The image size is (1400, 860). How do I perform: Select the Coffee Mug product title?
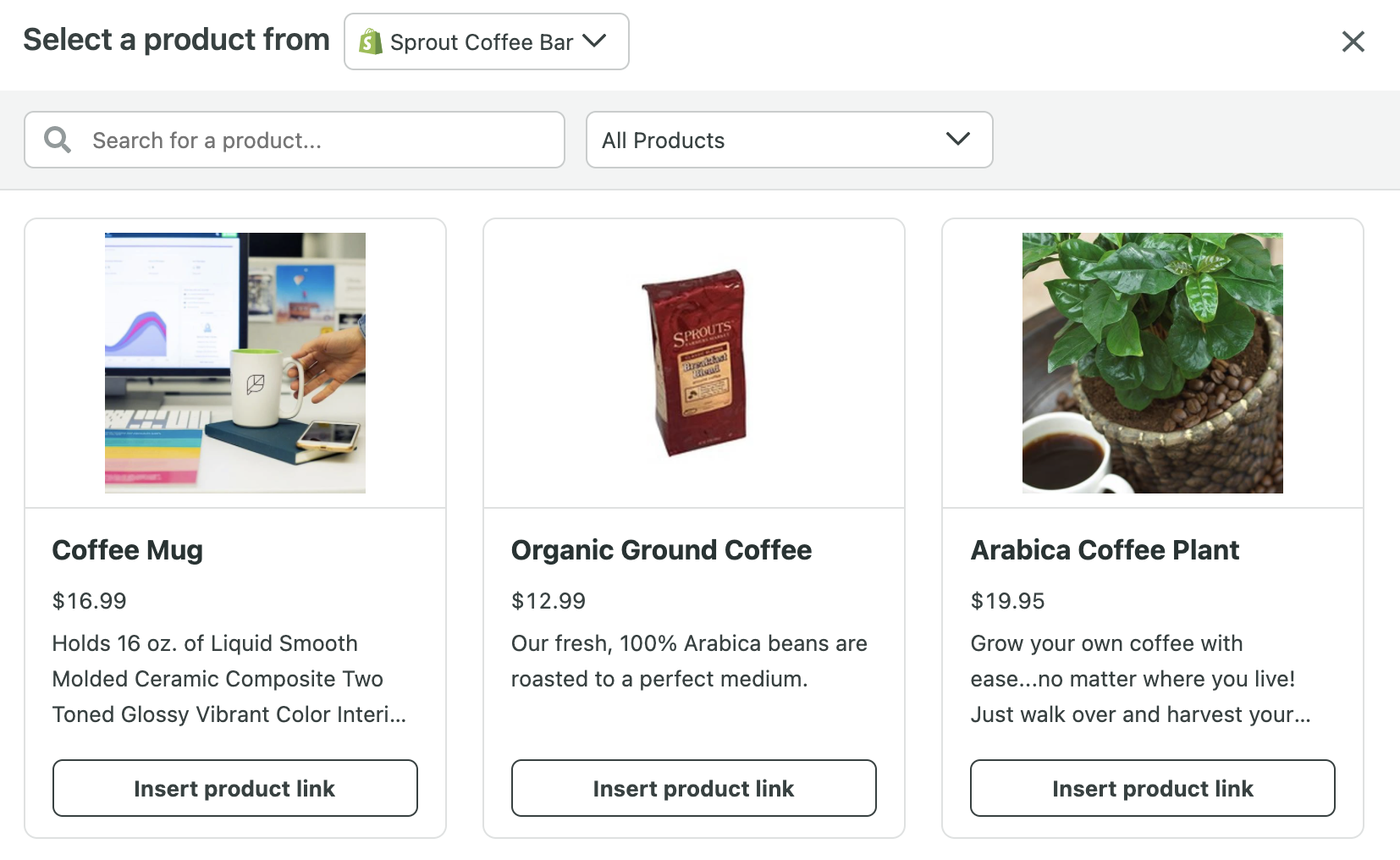[x=127, y=549]
